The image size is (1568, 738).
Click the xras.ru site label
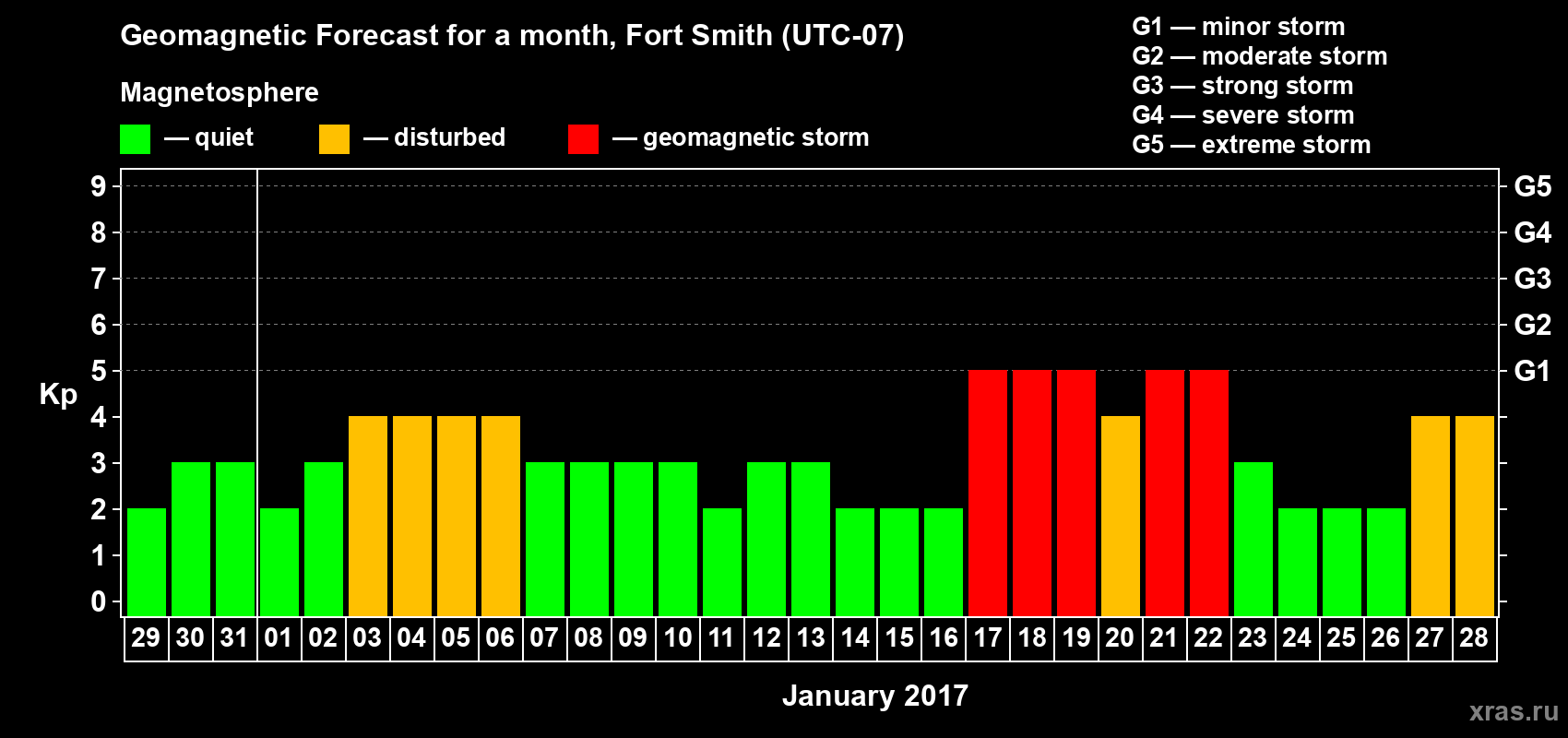point(1514,711)
